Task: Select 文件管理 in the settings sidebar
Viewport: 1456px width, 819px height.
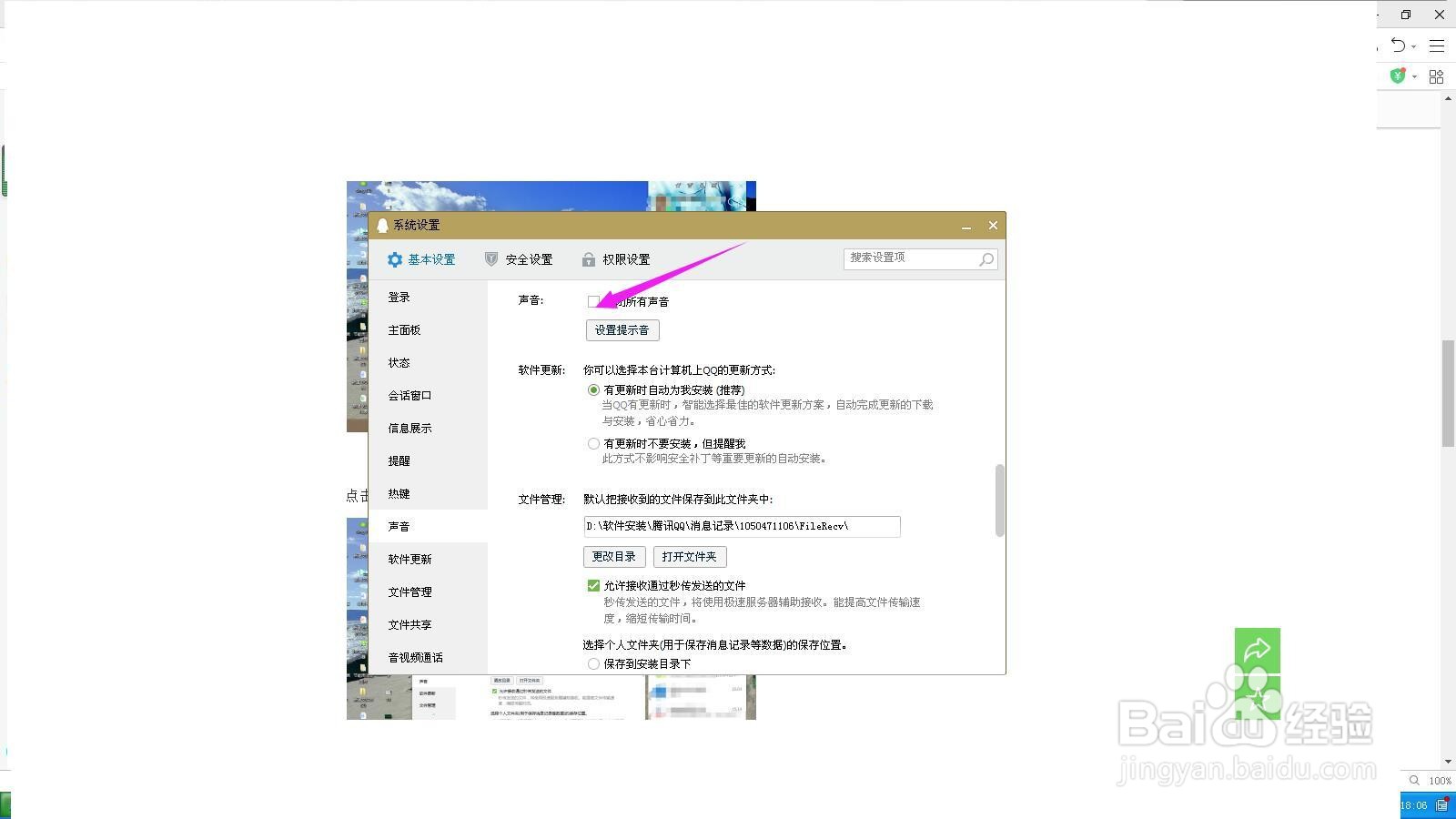Action: (x=429, y=592)
